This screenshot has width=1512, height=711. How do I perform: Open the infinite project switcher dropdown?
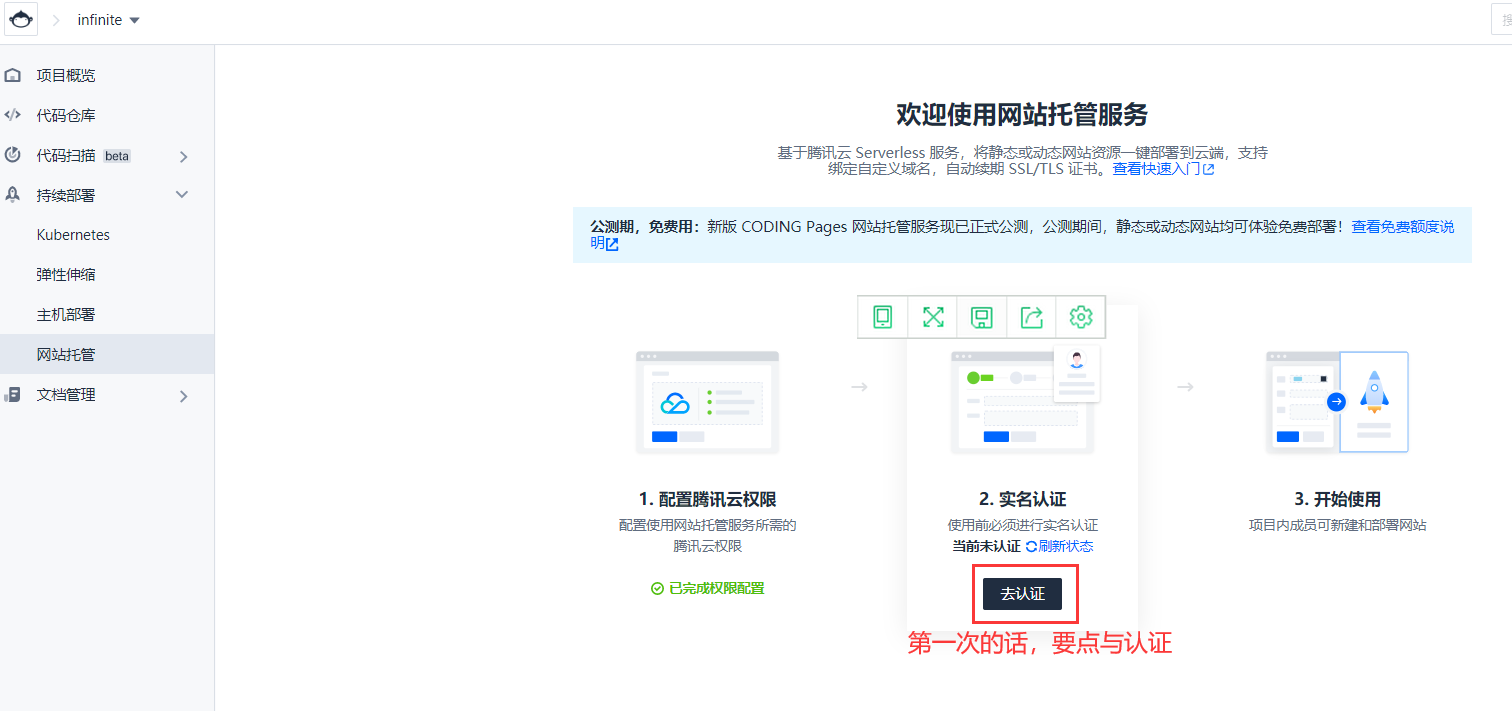click(x=108, y=19)
